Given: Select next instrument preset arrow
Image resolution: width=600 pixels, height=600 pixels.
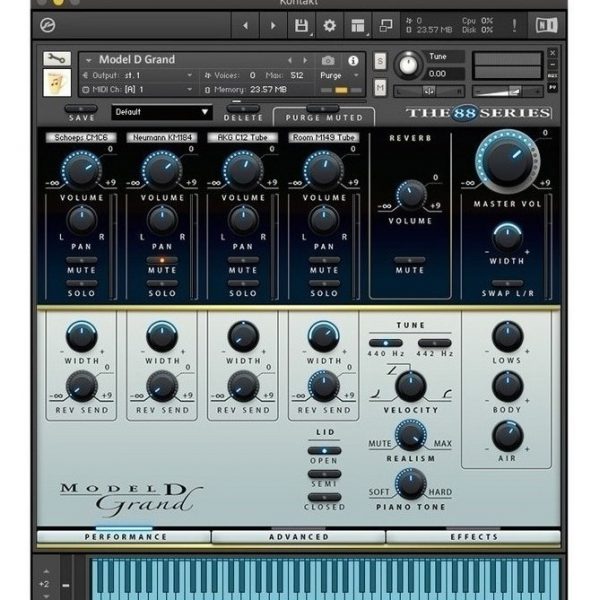Looking at the screenshot, I should click(x=305, y=60).
